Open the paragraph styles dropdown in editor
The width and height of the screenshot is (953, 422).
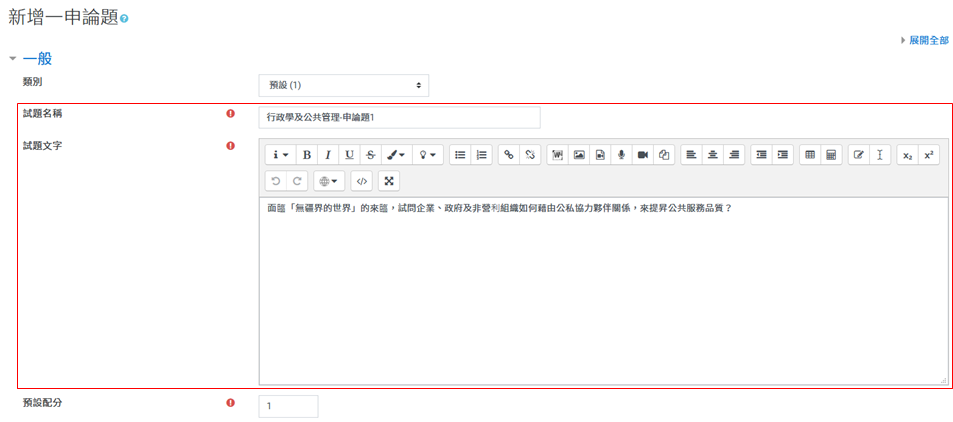coord(280,155)
